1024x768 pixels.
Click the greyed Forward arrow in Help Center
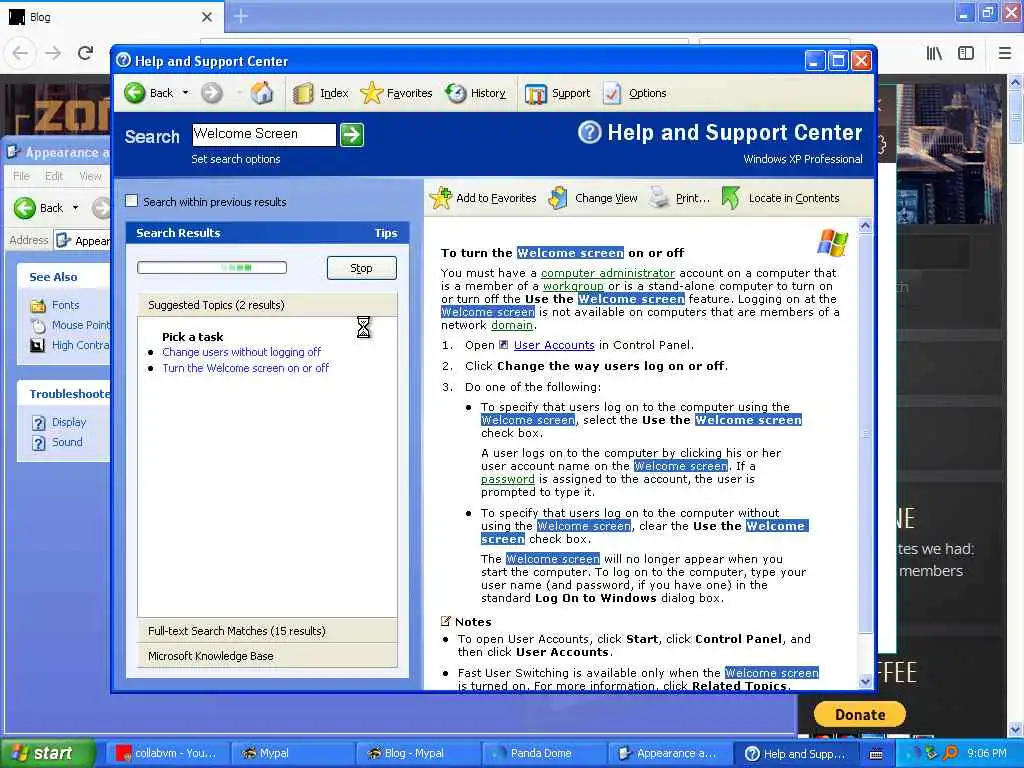[x=212, y=93]
